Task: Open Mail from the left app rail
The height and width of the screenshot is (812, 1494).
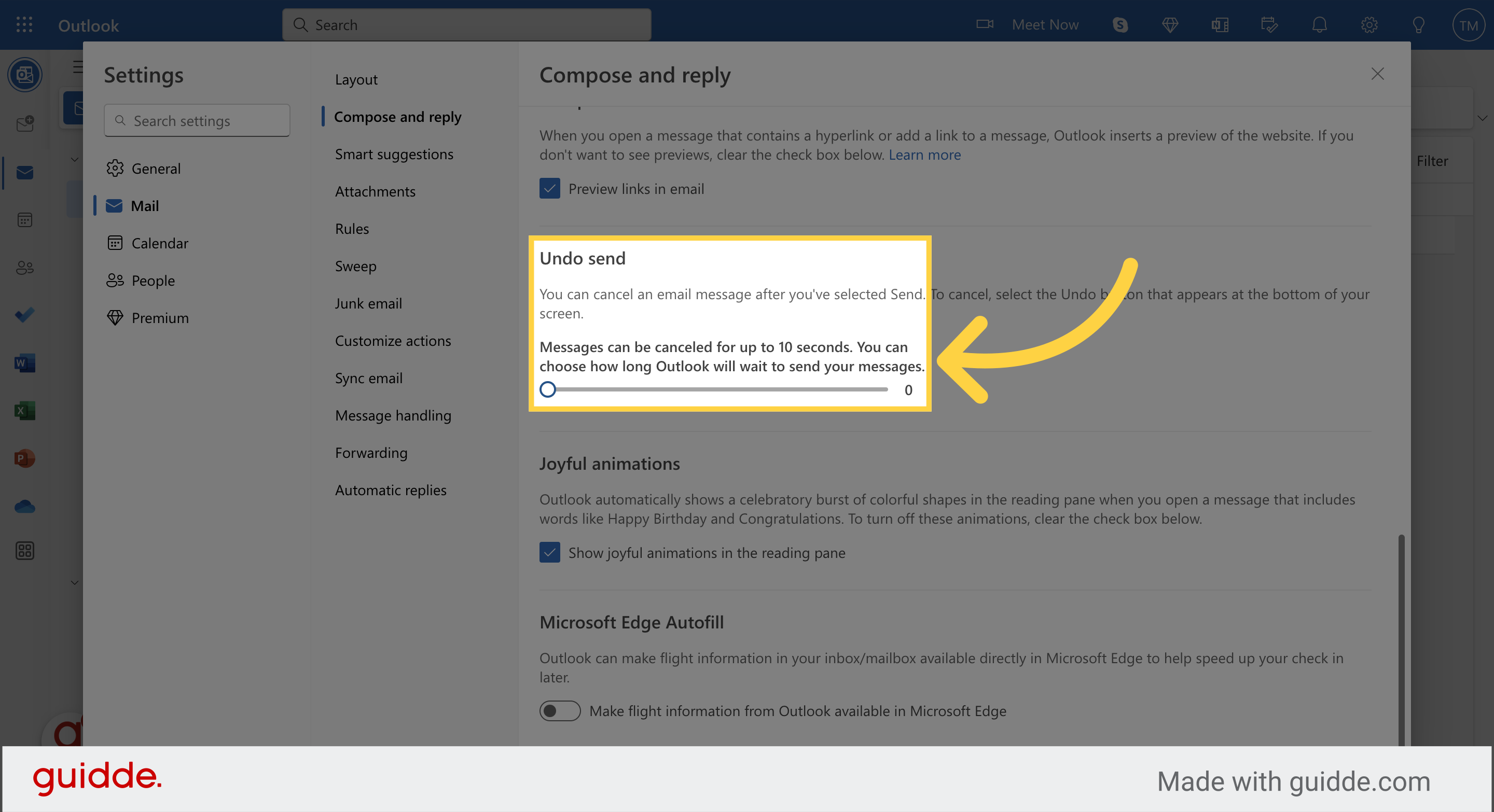Action: point(25,172)
